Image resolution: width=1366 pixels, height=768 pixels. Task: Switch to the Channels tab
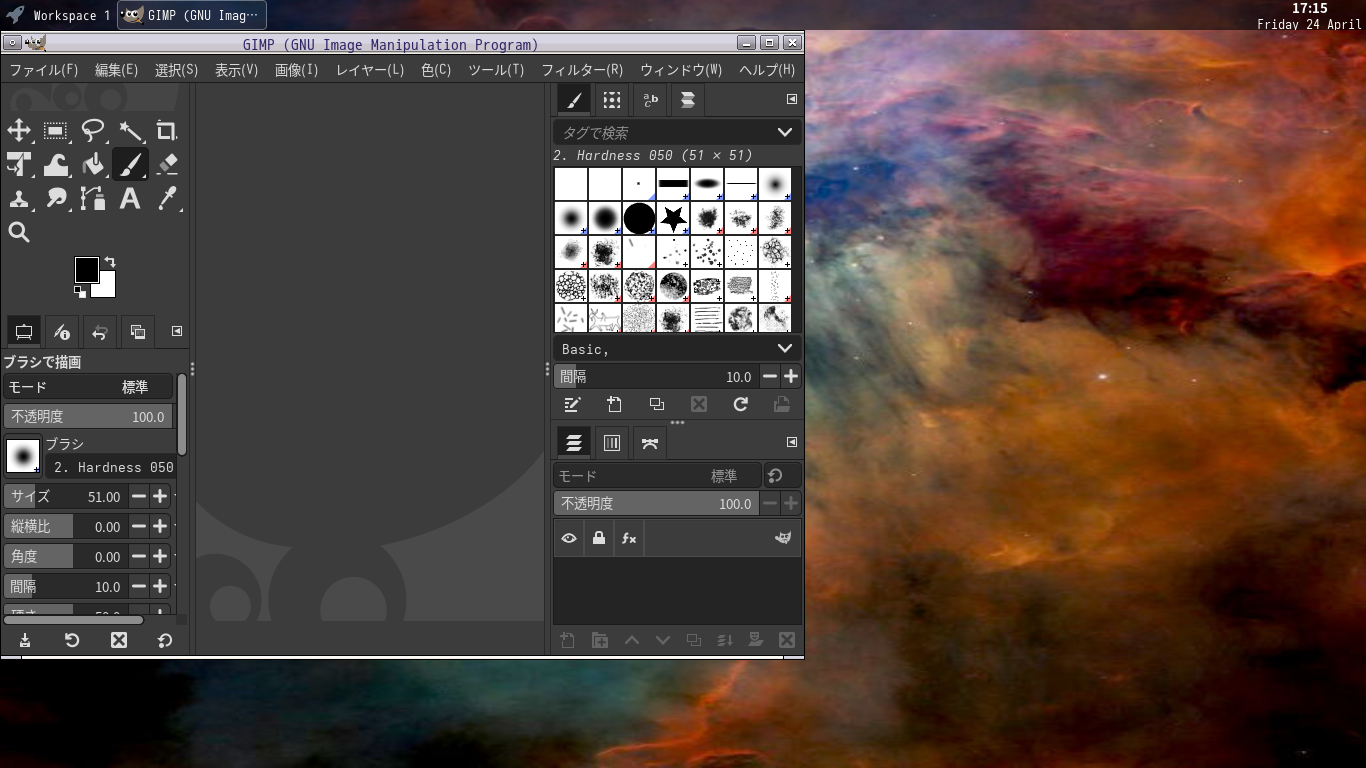coord(612,443)
